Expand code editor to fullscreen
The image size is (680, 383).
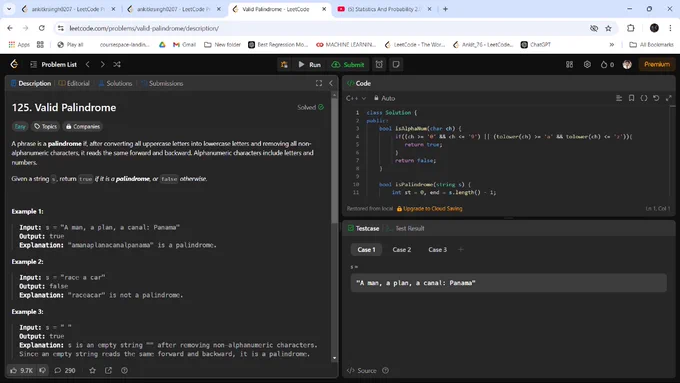pos(669,98)
